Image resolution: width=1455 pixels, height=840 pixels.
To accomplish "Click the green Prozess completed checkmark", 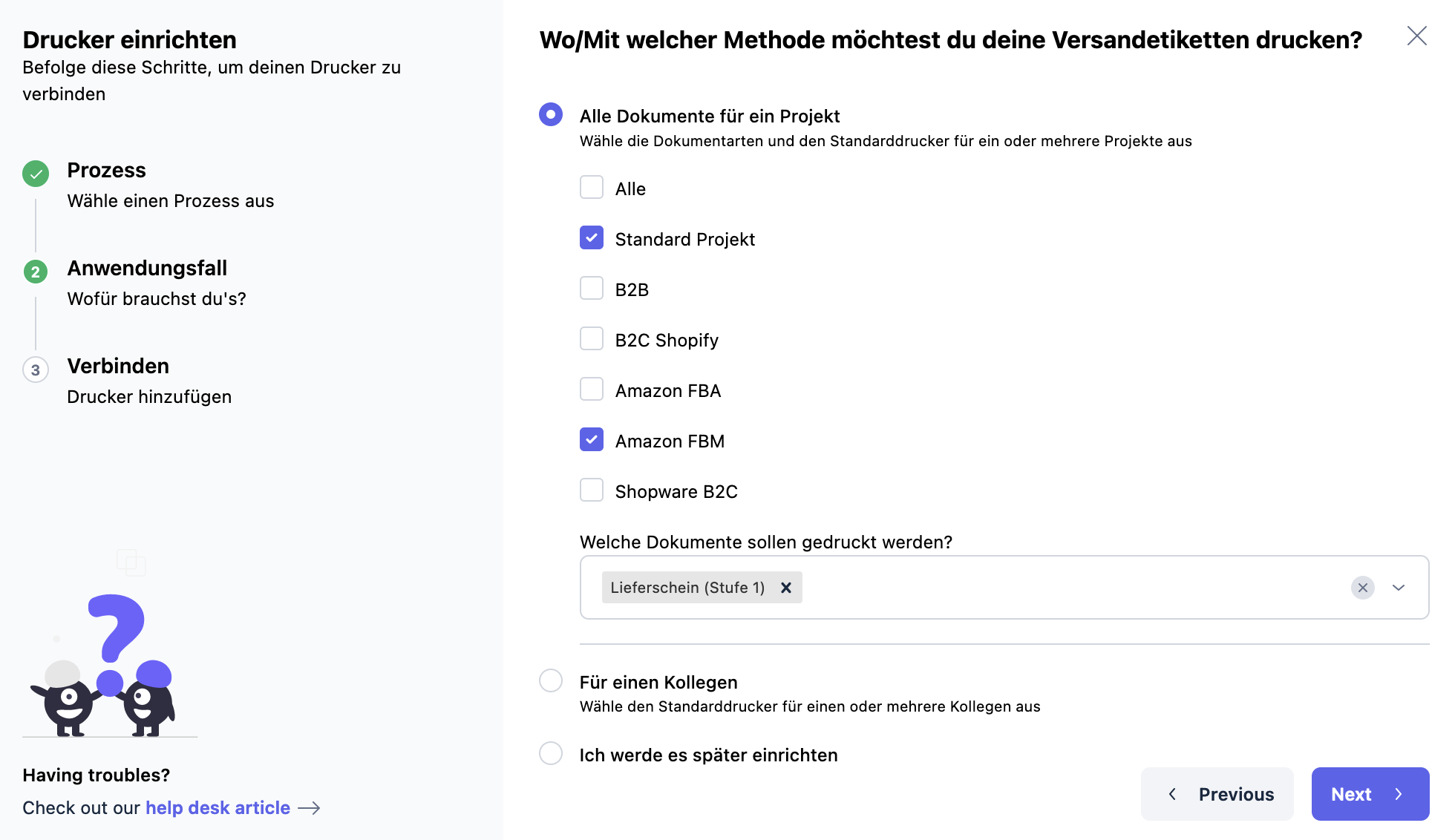I will click(36, 174).
